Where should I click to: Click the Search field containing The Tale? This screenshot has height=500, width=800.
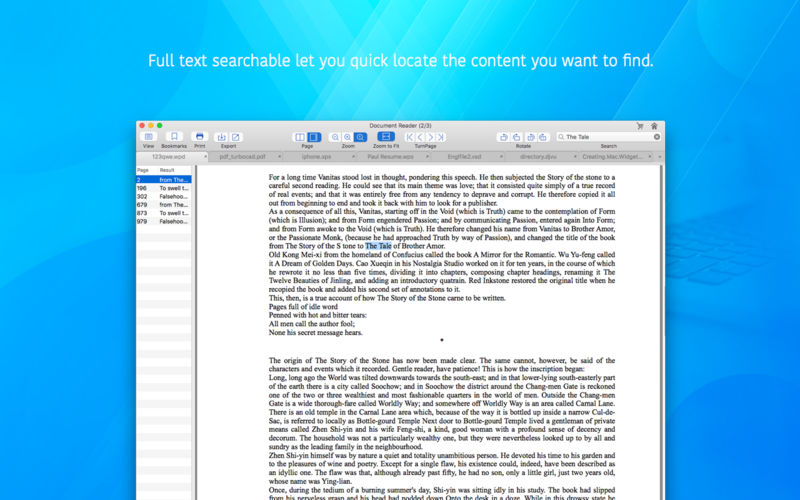(608, 137)
